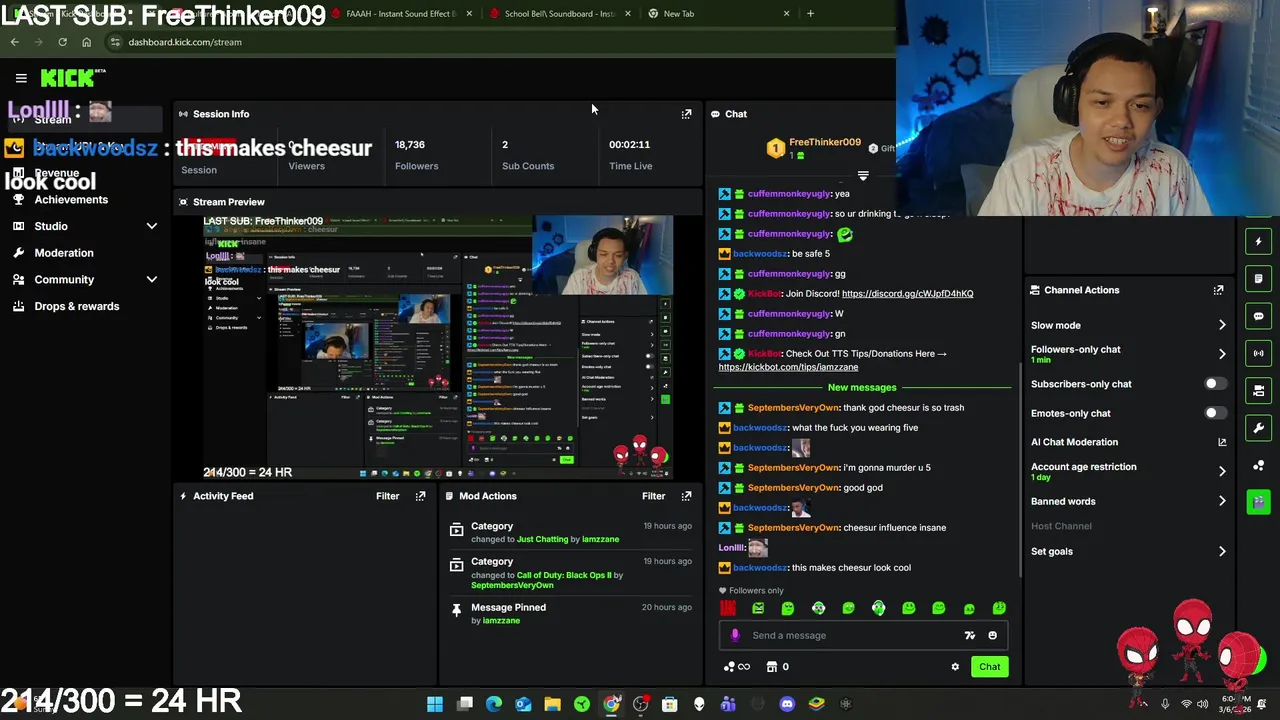
Task: Pop out the Activity Feed panel
Action: 420,496
